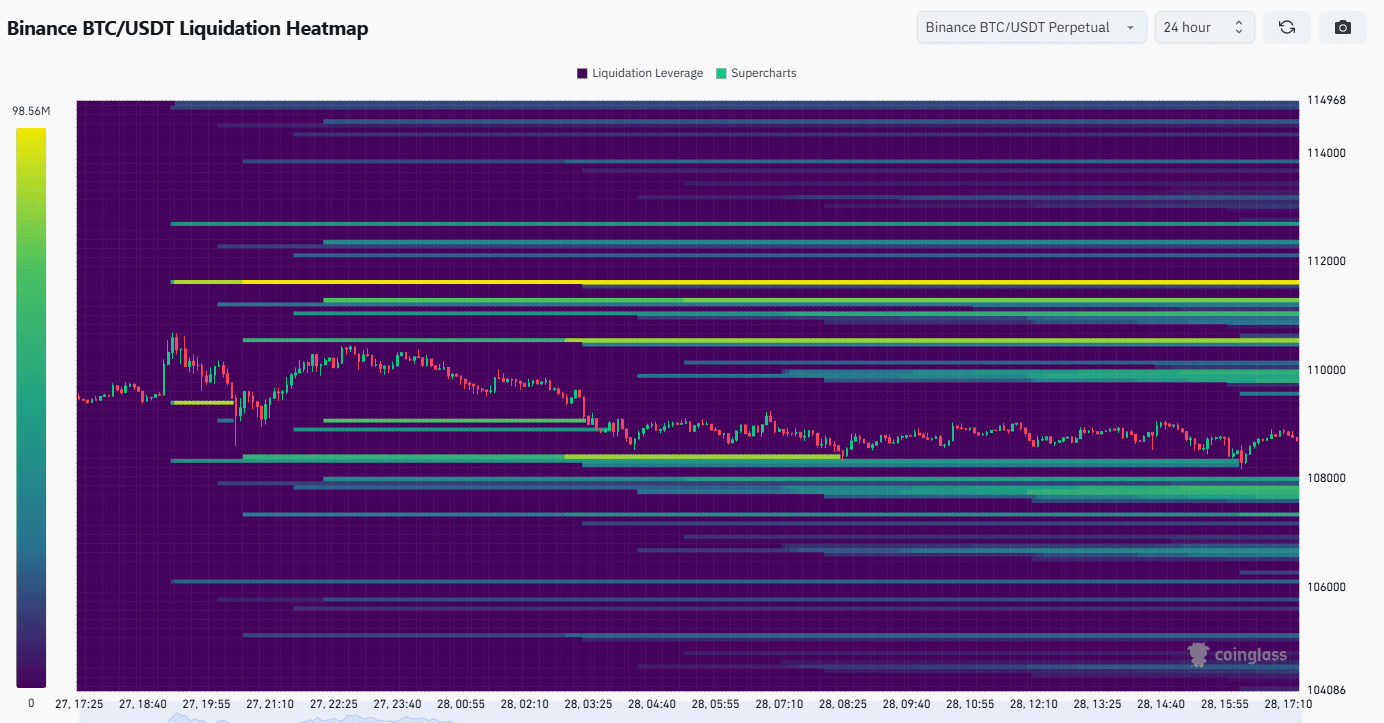1384x723 pixels.
Task: Click the "28, 09:40" time axis label
Action: [x=907, y=704]
